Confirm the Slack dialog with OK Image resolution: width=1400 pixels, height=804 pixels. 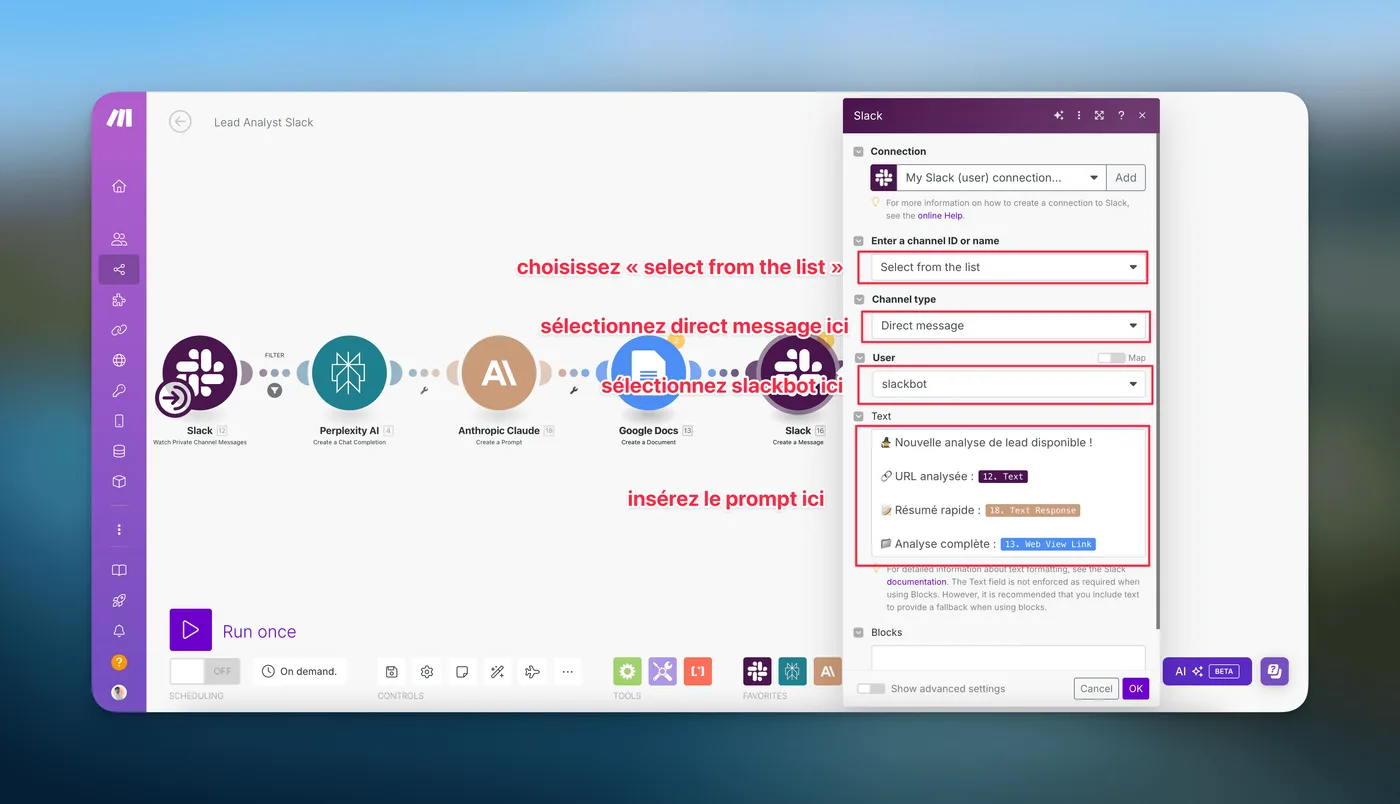point(1135,688)
